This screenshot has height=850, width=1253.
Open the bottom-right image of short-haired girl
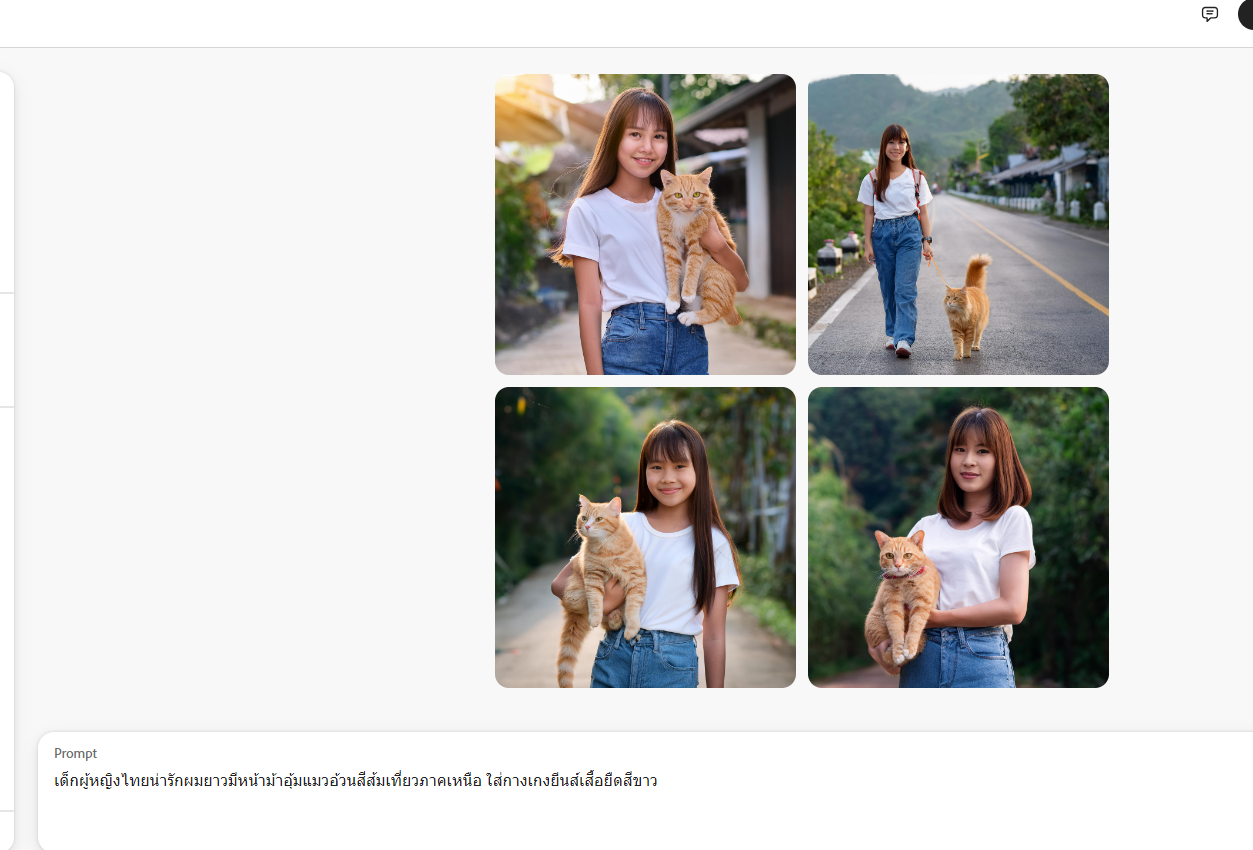pos(958,537)
